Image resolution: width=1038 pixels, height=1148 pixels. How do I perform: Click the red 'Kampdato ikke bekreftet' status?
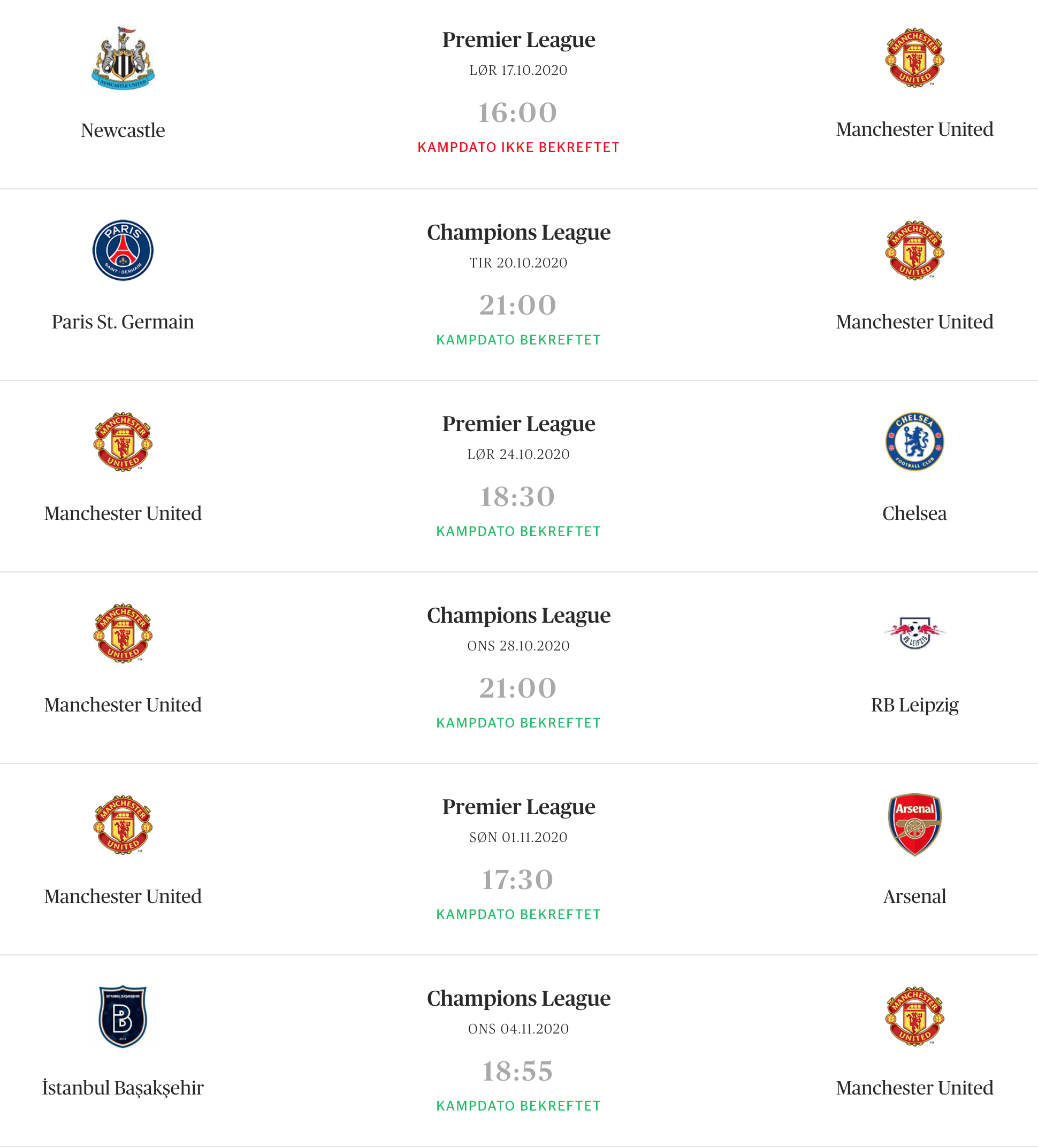pyautogui.click(x=518, y=148)
